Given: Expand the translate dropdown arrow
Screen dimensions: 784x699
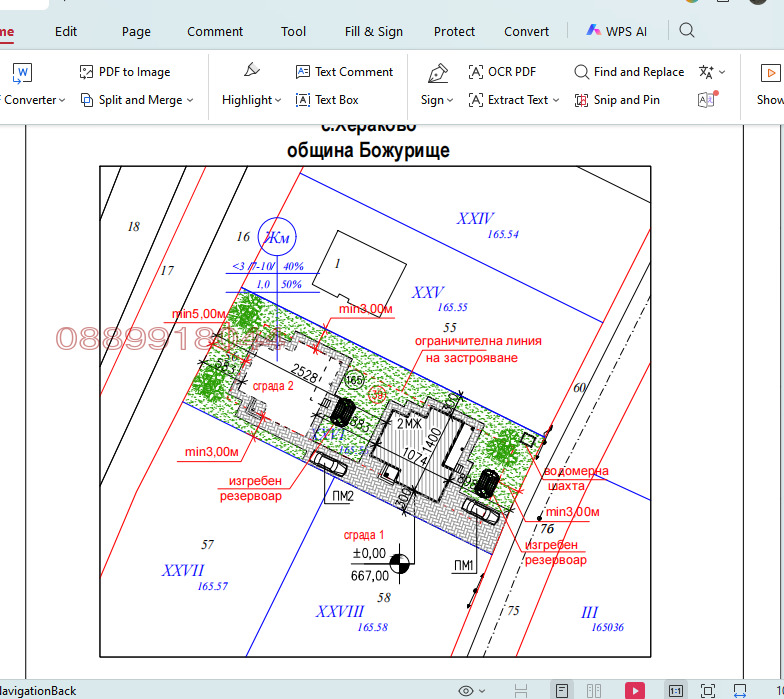Looking at the screenshot, I should click(722, 72).
